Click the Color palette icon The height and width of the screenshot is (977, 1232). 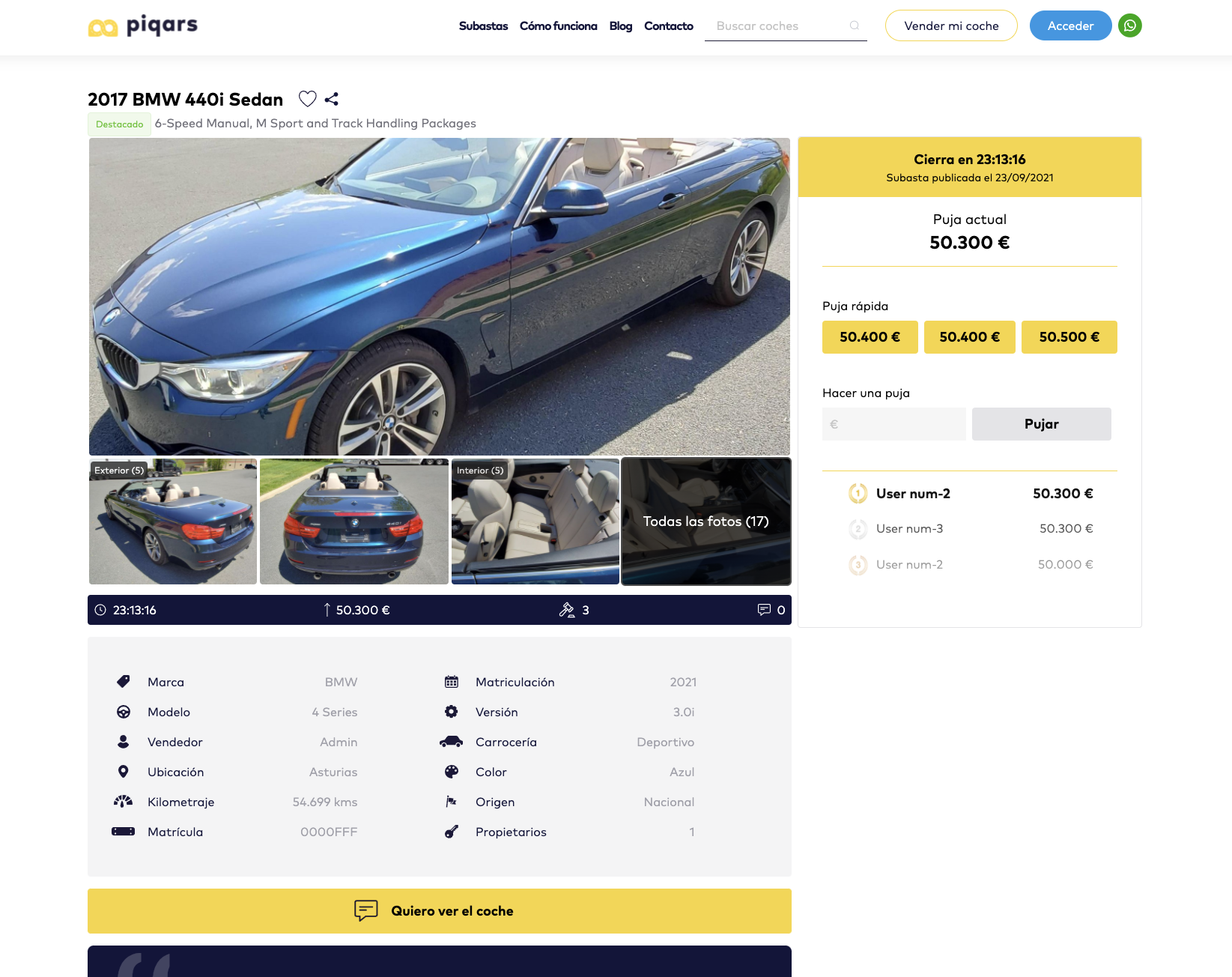click(452, 772)
